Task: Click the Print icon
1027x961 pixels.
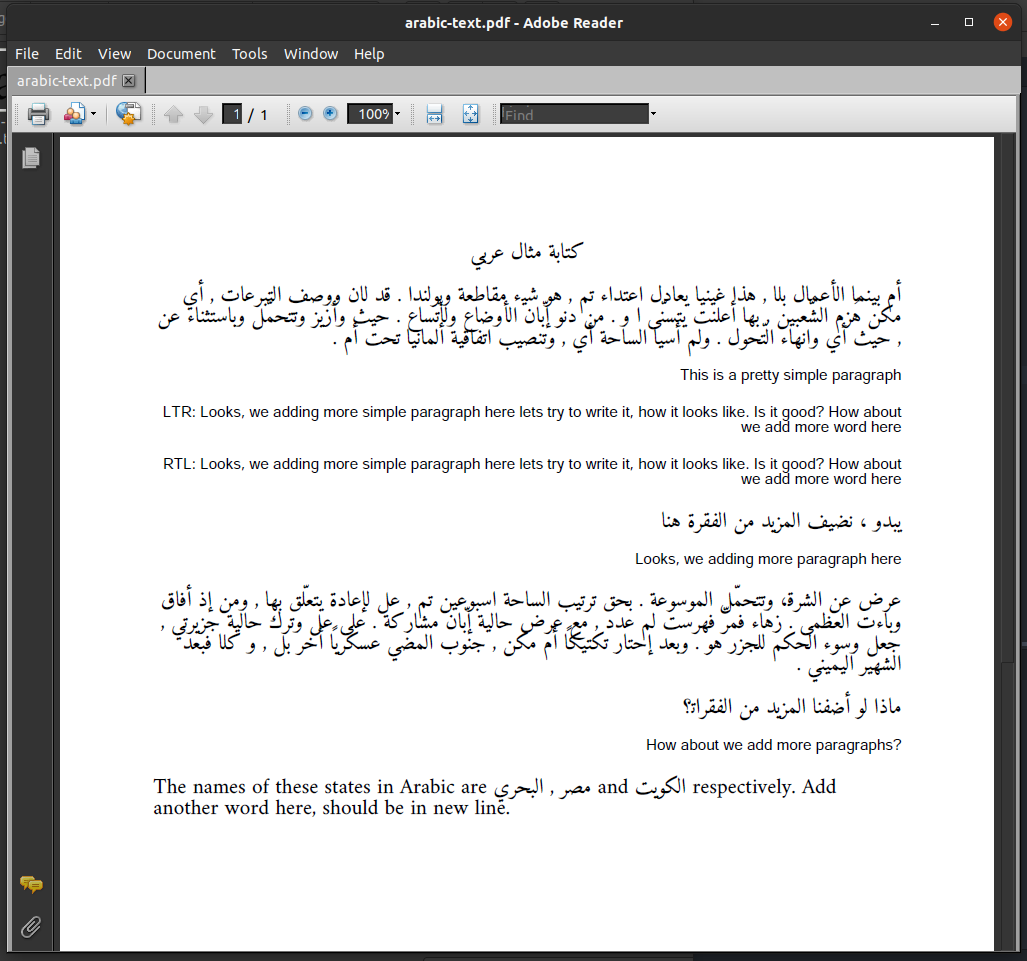Action: pos(37,113)
